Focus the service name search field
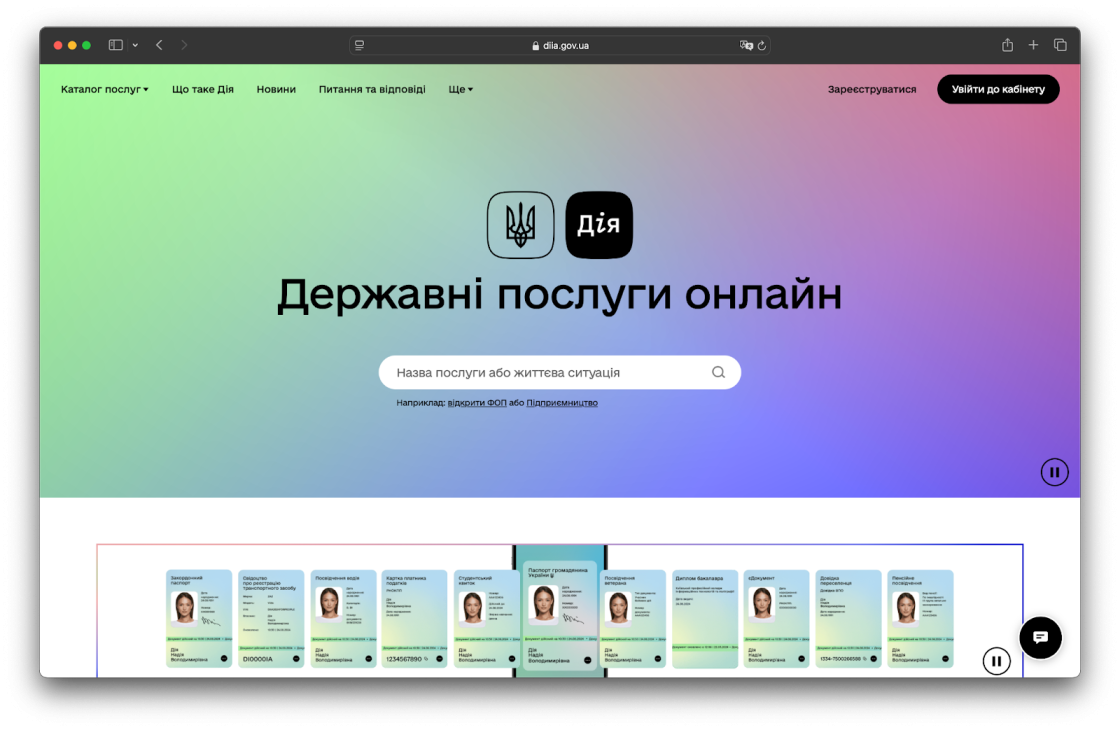This screenshot has width=1120, height=730. pyautogui.click(x=559, y=372)
